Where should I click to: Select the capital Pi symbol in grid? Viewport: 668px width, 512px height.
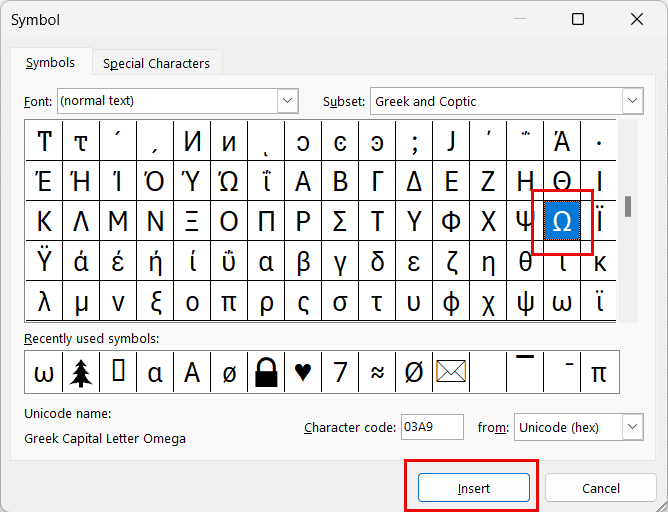click(x=266, y=221)
